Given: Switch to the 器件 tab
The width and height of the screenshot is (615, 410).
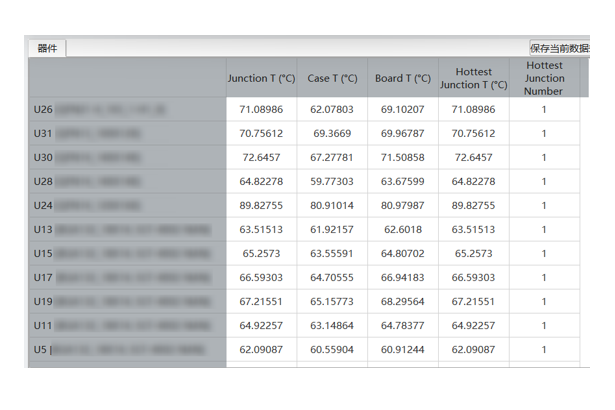Looking at the screenshot, I should coord(47,48).
